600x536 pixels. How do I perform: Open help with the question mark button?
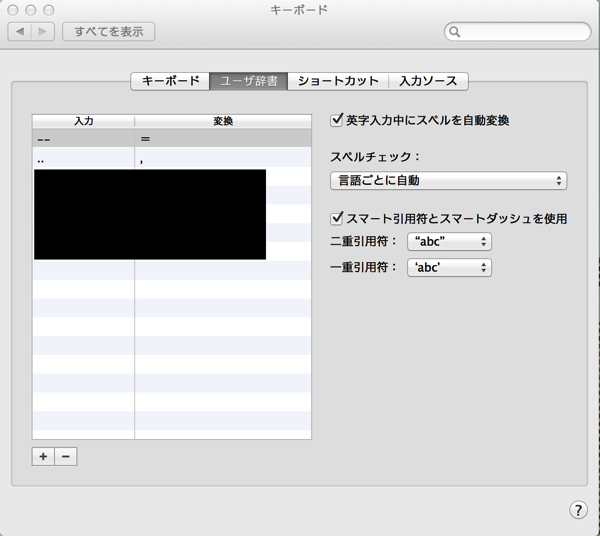click(578, 510)
